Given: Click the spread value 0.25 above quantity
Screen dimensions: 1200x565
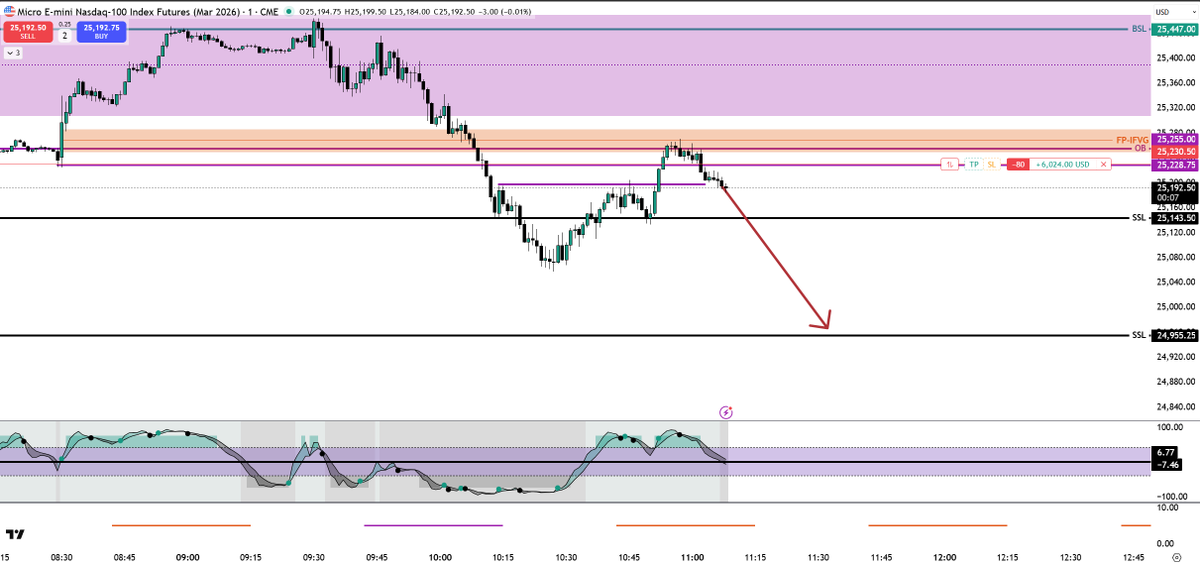Looking at the screenshot, I should (64, 24).
